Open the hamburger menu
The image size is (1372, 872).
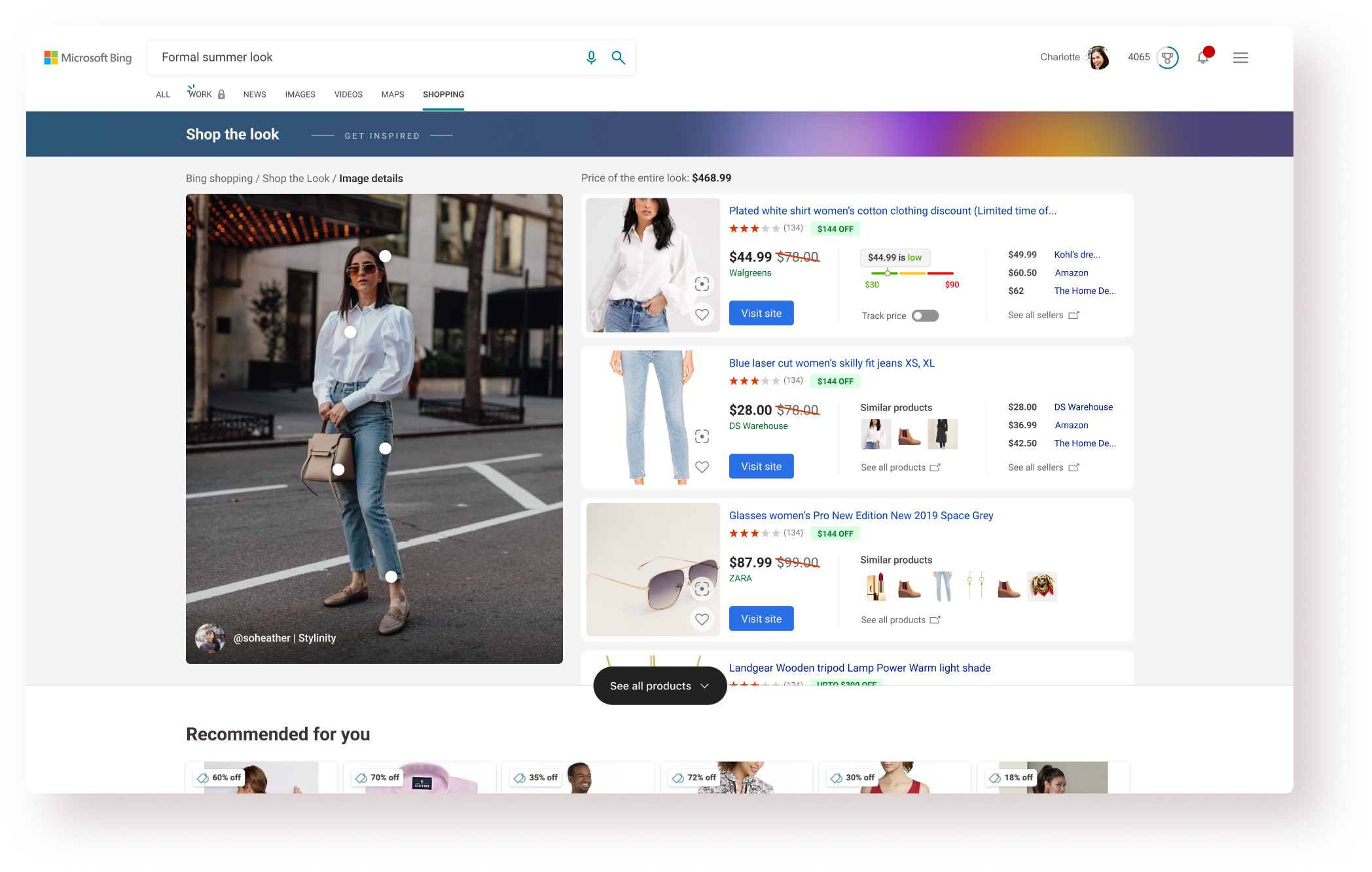[x=1240, y=58]
